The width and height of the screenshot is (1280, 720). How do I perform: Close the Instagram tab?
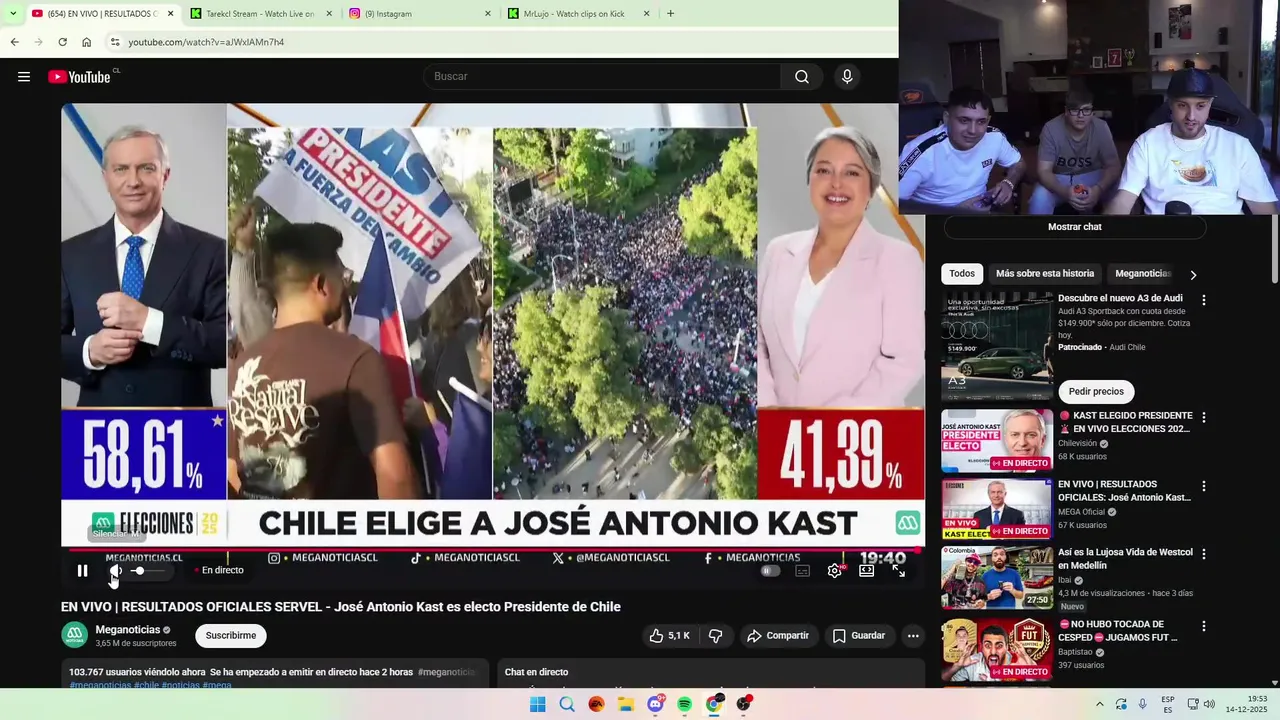488,14
